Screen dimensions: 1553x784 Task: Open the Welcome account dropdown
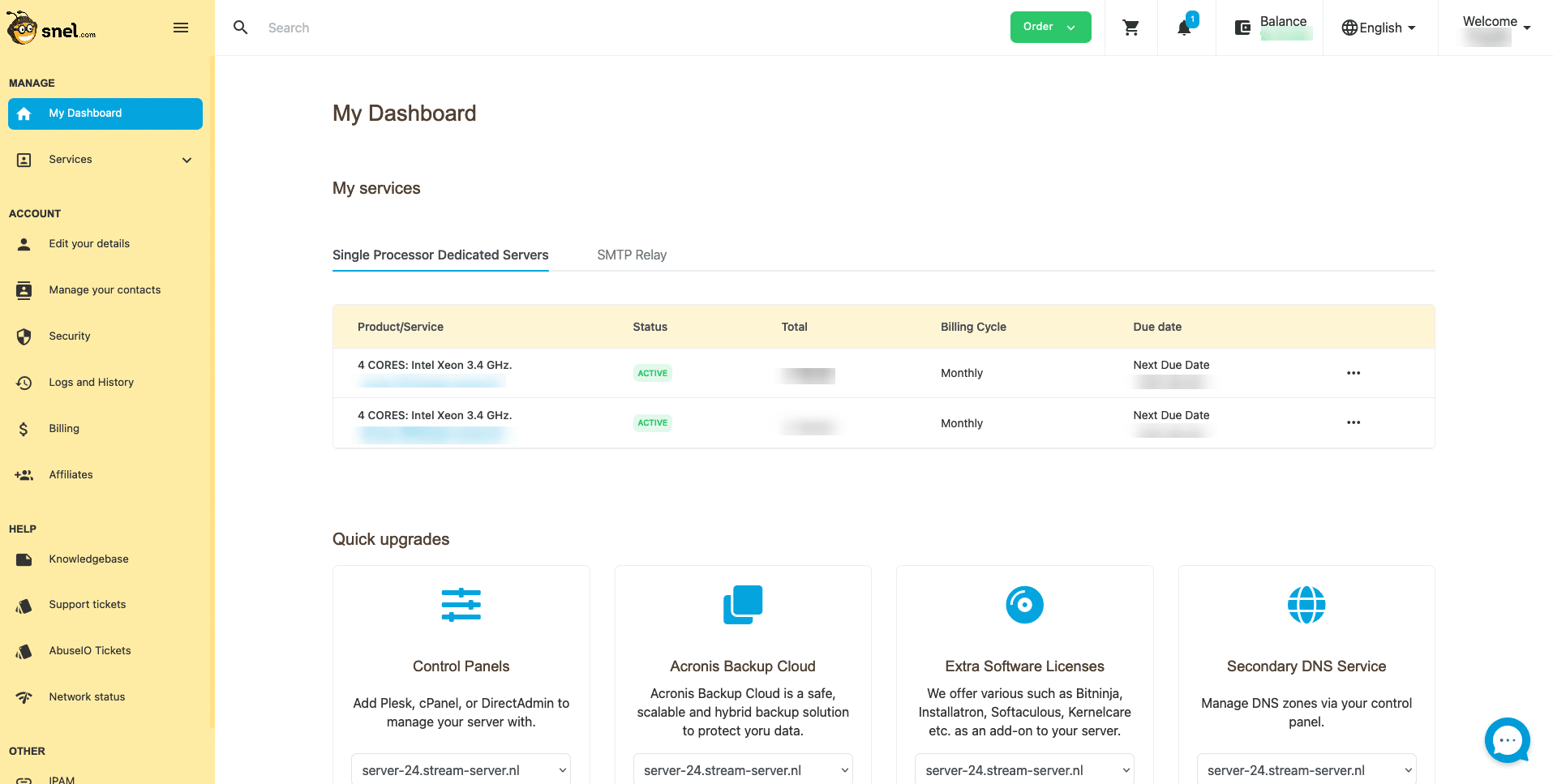[x=1497, y=28]
